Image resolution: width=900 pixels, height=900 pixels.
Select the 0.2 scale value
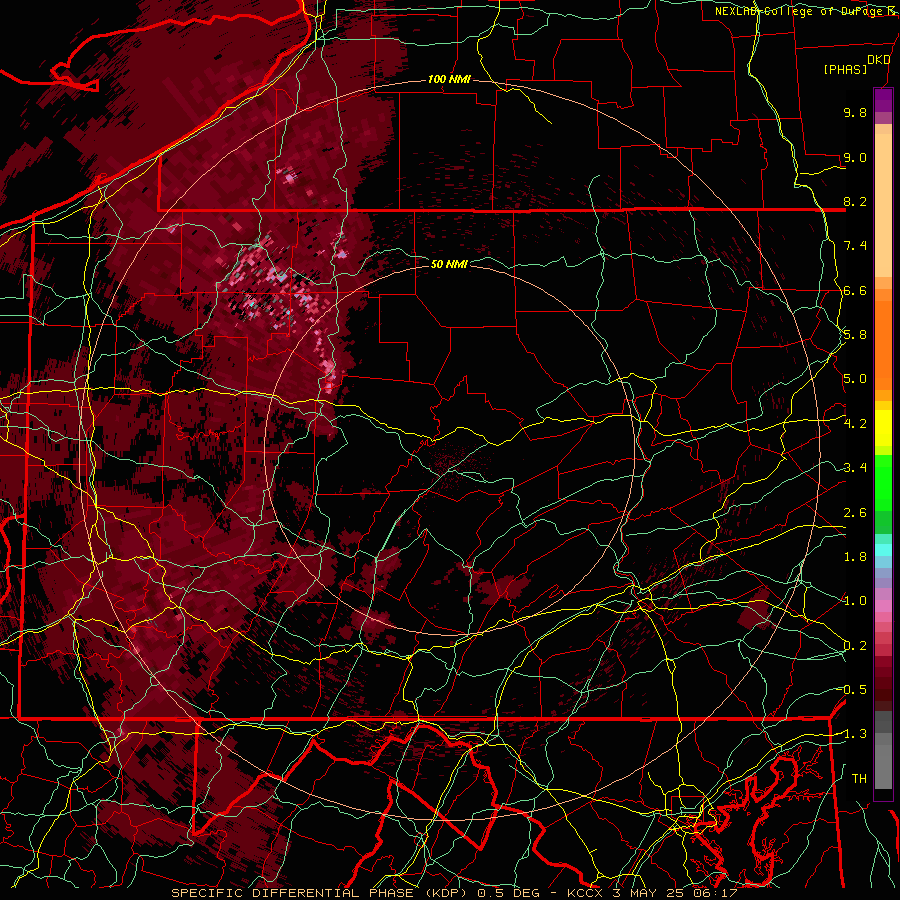click(855, 646)
